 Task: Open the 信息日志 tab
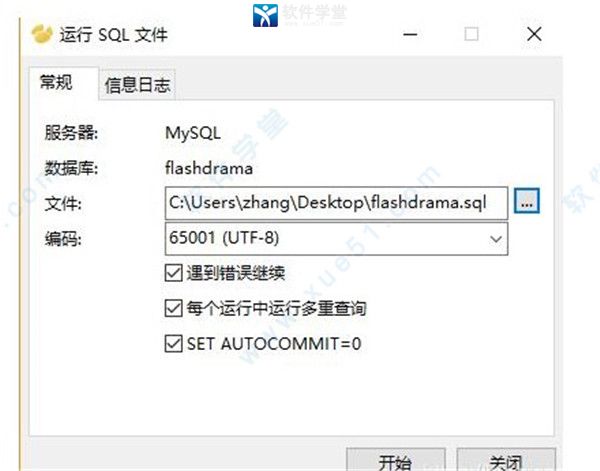click(137, 85)
